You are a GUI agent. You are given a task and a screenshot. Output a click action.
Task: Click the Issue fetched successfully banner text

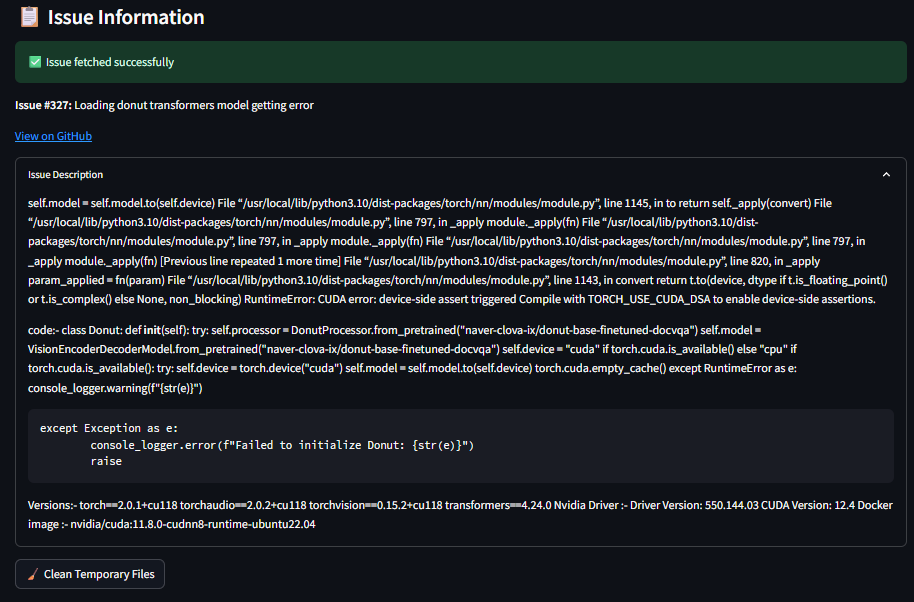(x=110, y=62)
